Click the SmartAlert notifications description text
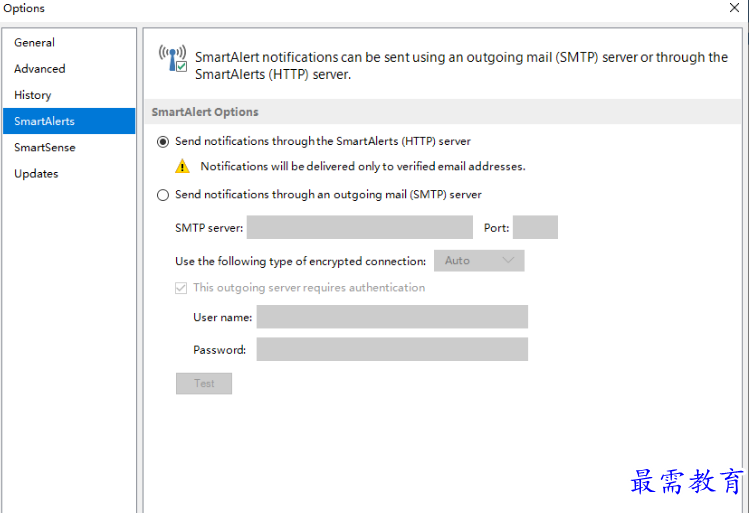Image resolution: width=752 pixels, height=513 pixels. click(x=461, y=66)
